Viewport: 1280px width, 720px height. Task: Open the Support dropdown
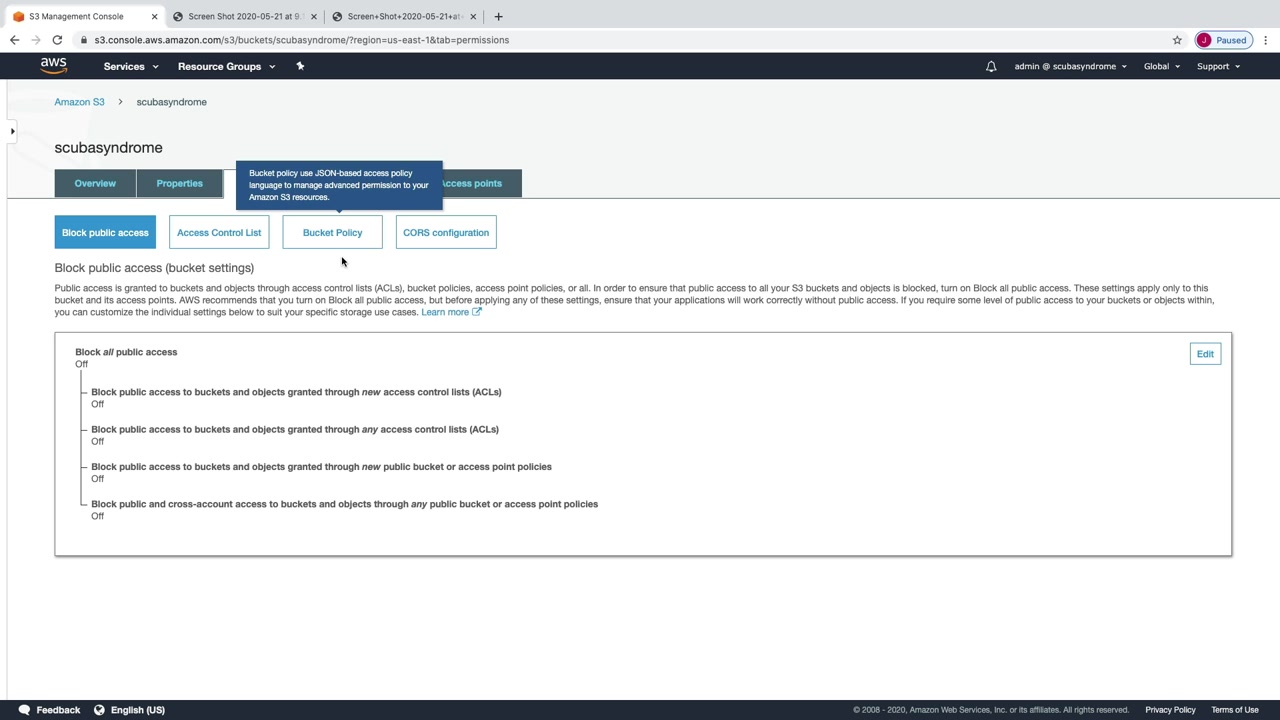click(1218, 66)
